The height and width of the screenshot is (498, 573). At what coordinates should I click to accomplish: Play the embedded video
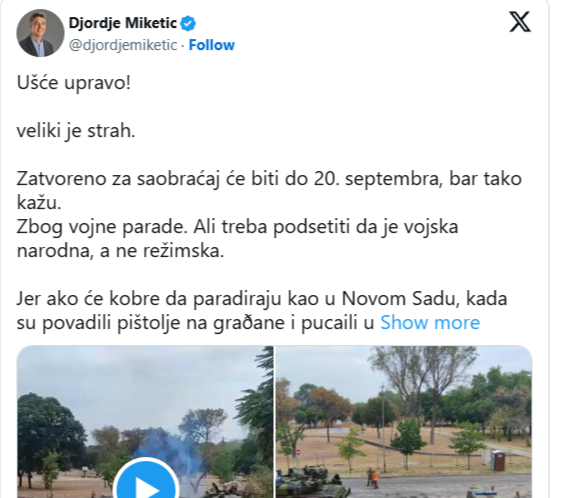point(146,482)
